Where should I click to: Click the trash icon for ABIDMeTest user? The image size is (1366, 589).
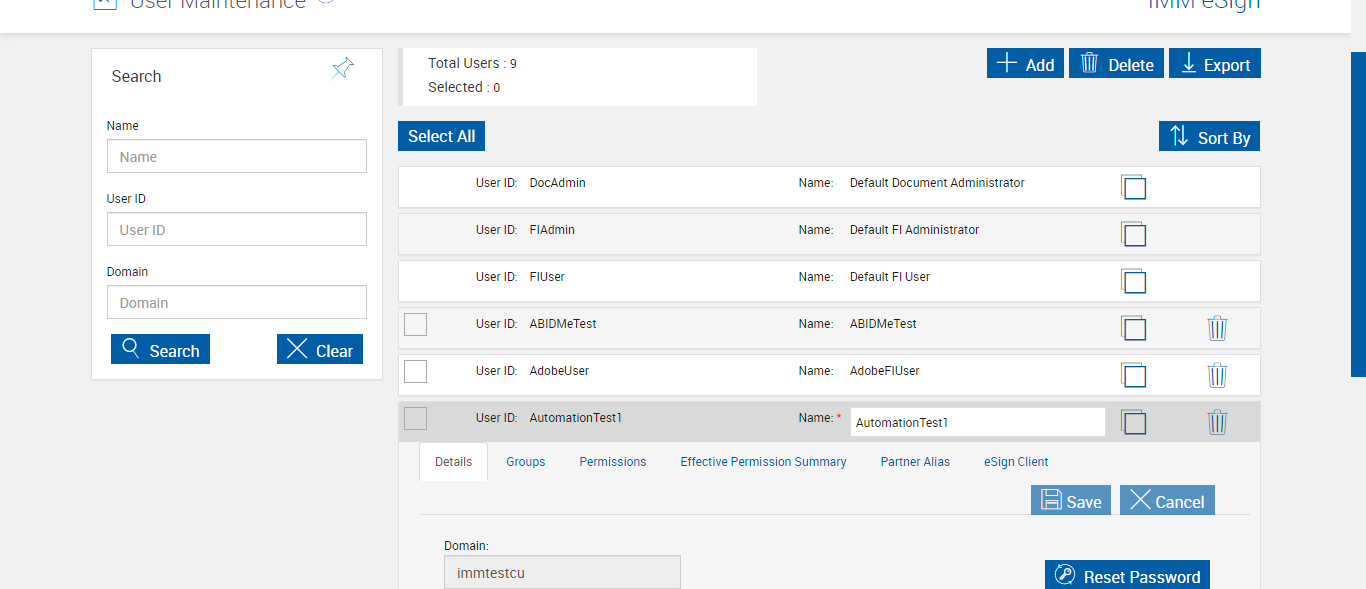tap(1217, 328)
